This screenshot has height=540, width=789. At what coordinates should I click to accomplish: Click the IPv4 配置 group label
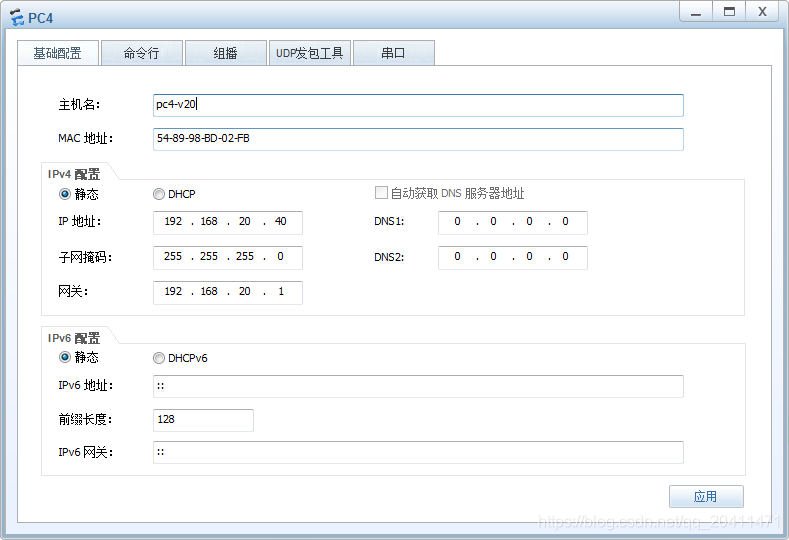pos(74,174)
